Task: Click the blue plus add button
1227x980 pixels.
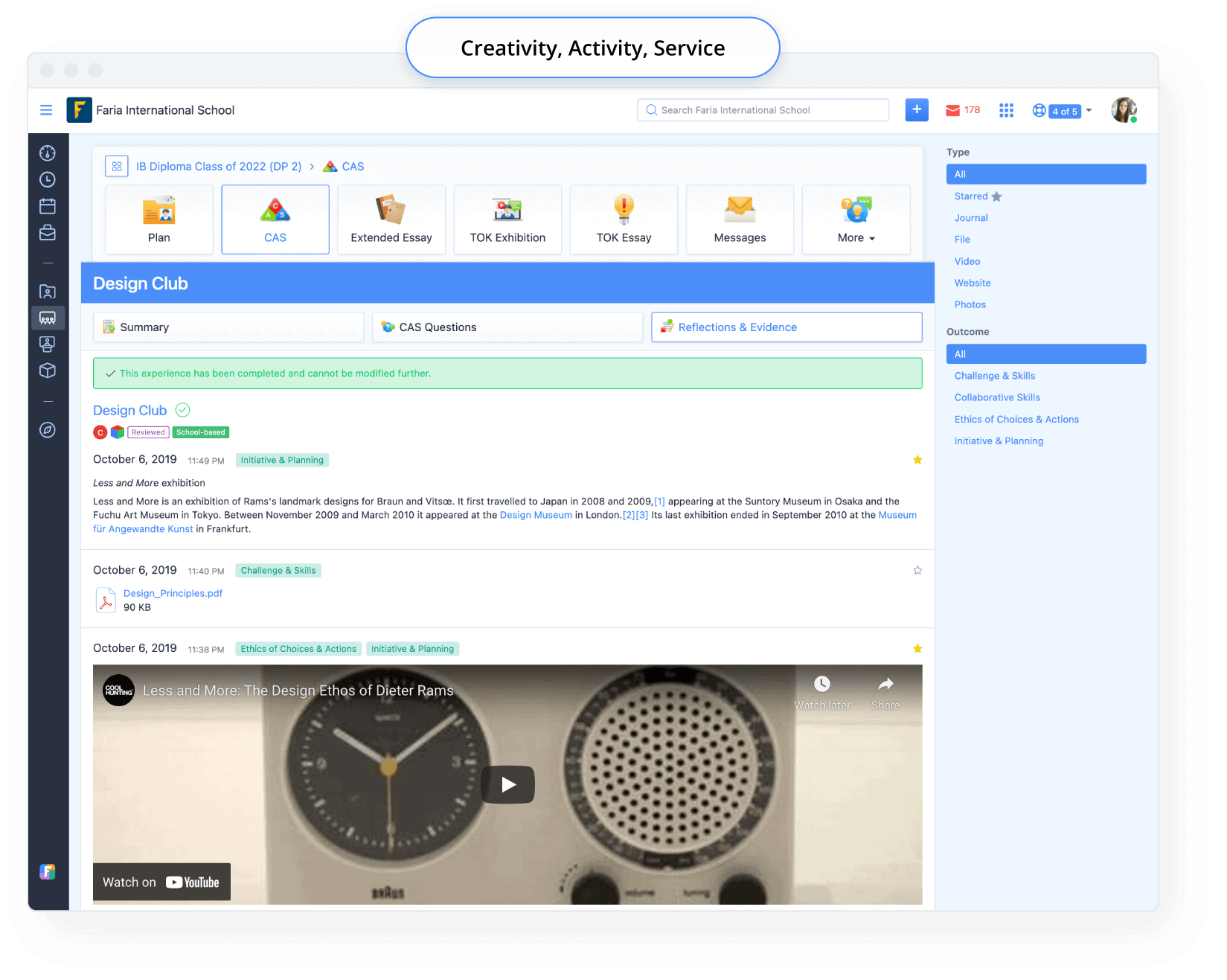Action: coord(916,109)
